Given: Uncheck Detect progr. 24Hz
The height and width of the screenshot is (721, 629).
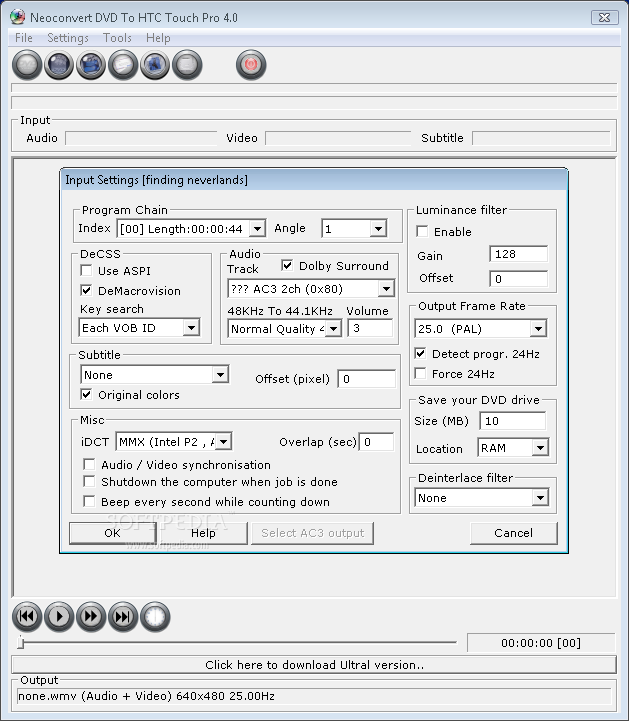Looking at the screenshot, I should pyautogui.click(x=420, y=354).
